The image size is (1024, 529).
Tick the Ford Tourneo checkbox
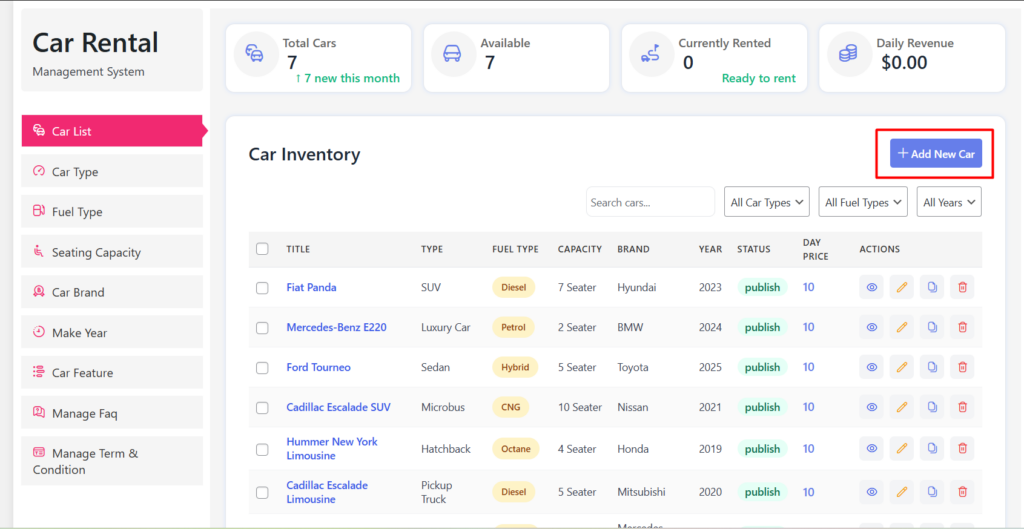tap(262, 368)
